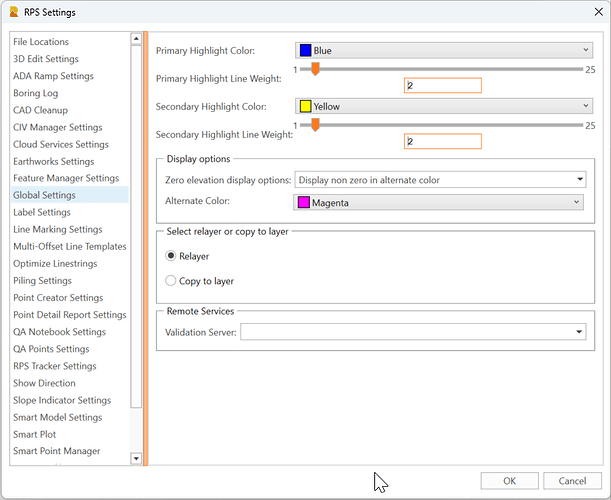Click the Primary Highlight Line Weight slider handle
This screenshot has height=500, width=611.
[x=315, y=69]
